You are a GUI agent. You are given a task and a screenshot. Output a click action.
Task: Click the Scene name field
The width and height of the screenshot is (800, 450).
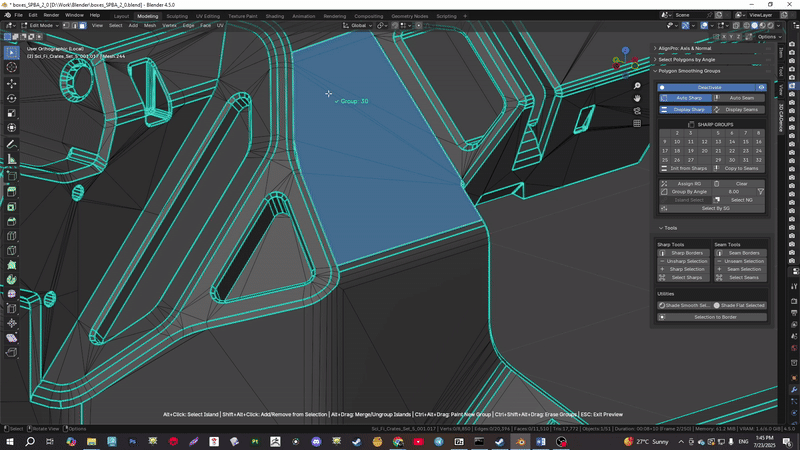pos(691,15)
